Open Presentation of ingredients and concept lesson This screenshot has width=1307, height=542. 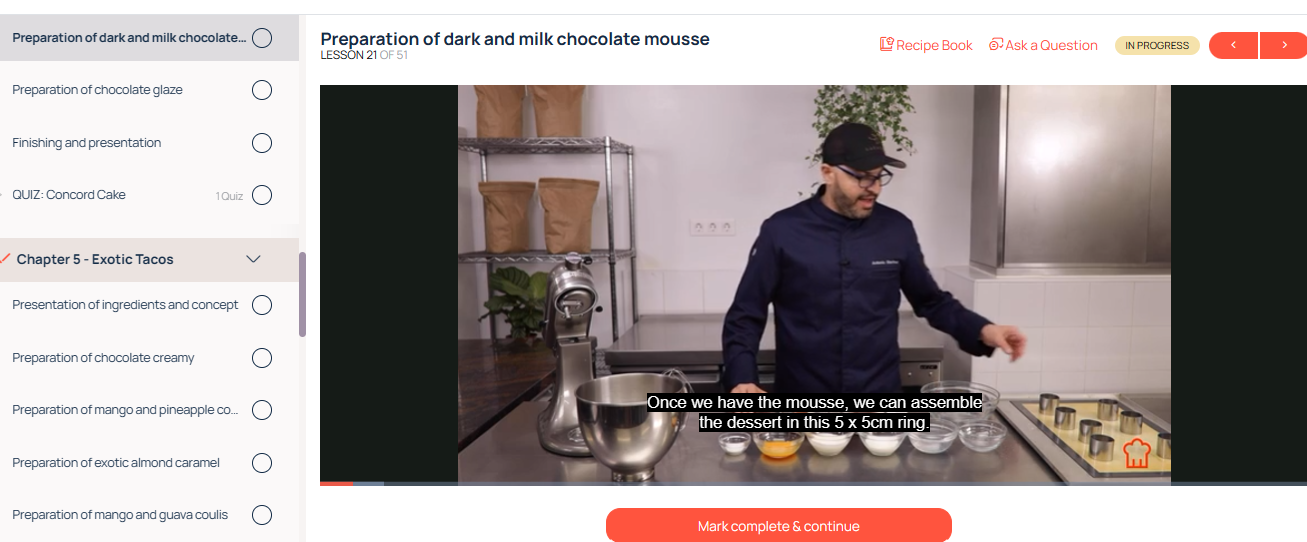(125, 305)
